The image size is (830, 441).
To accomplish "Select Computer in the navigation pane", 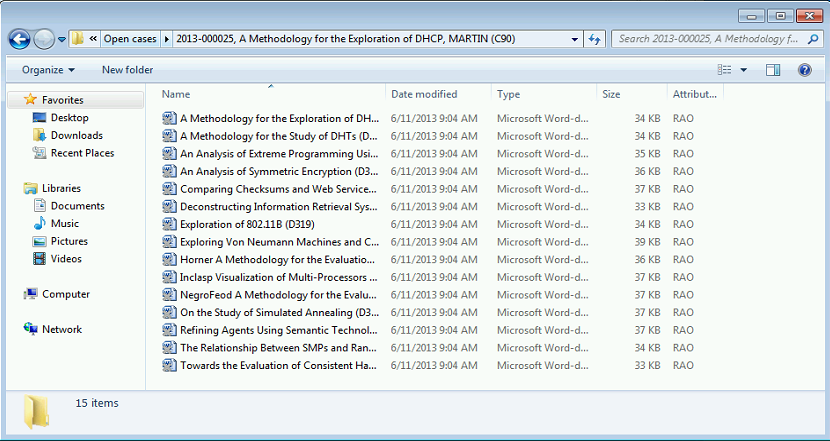I will click(65, 294).
